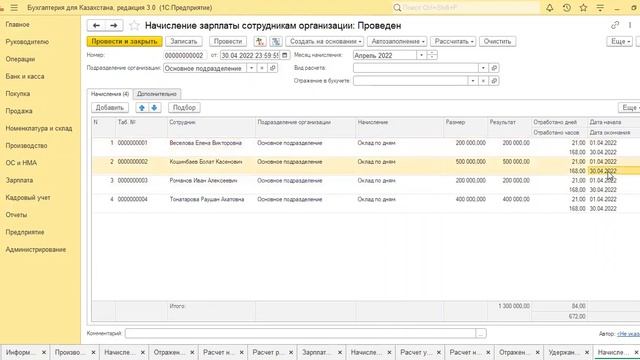
Task: Click Добавить row button
Action: pyautogui.click(x=110, y=108)
